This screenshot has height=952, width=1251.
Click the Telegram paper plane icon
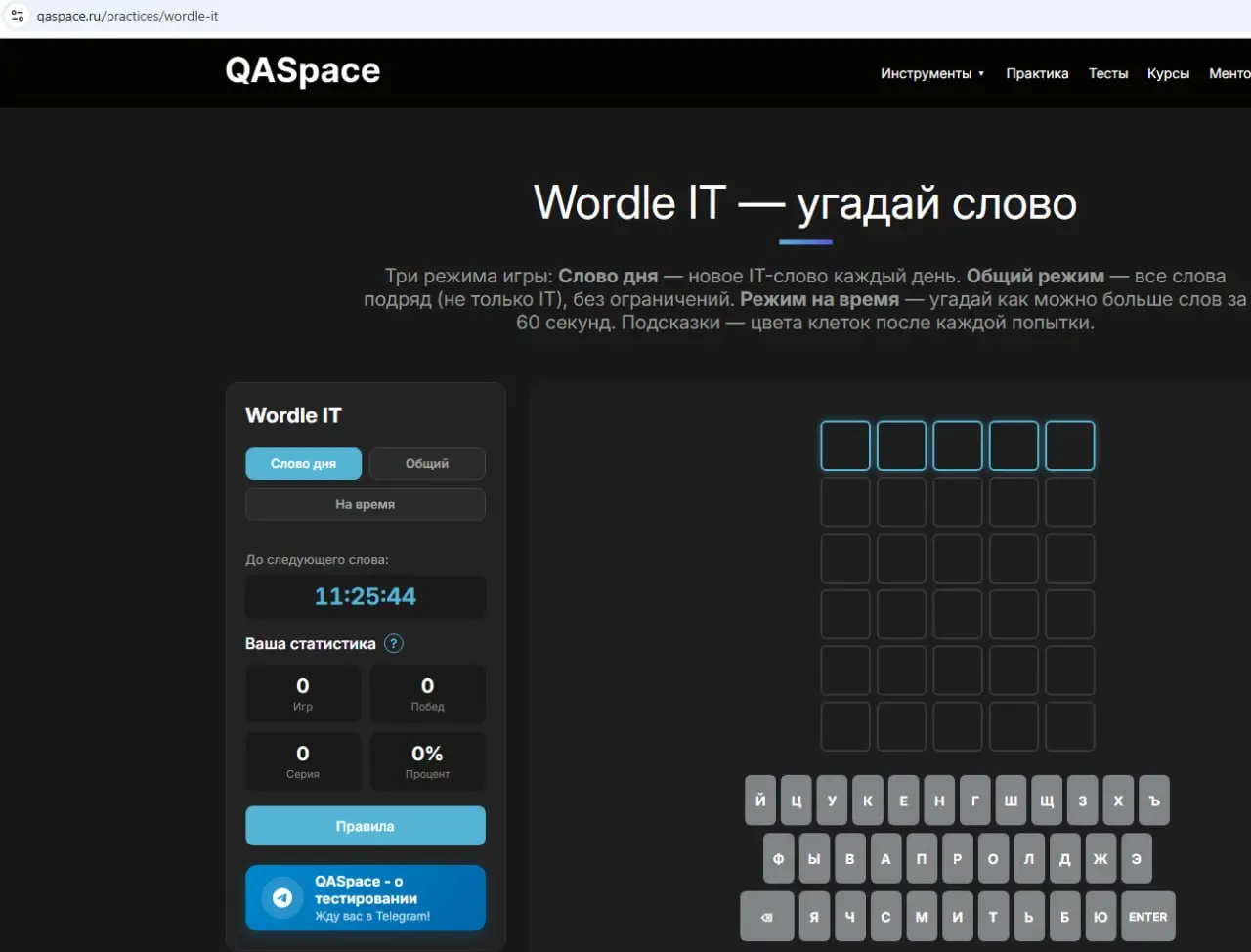tap(282, 897)
